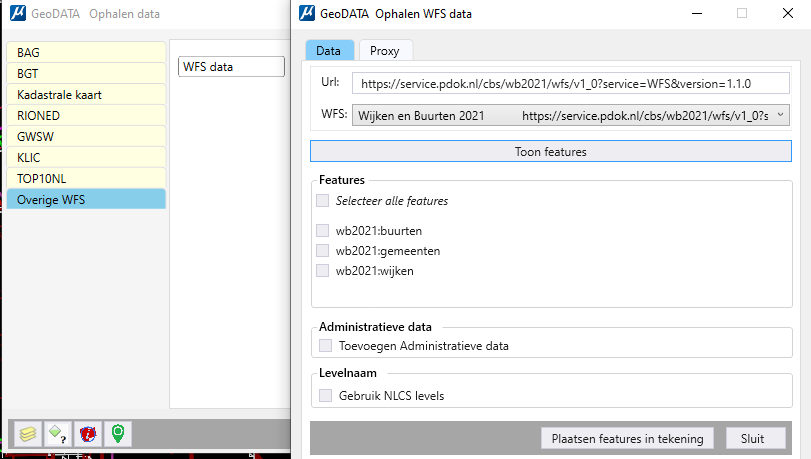Maximize the Ophalen WFS data window
811x459 pixels.
pyautogui.click(x=742, y=13)
